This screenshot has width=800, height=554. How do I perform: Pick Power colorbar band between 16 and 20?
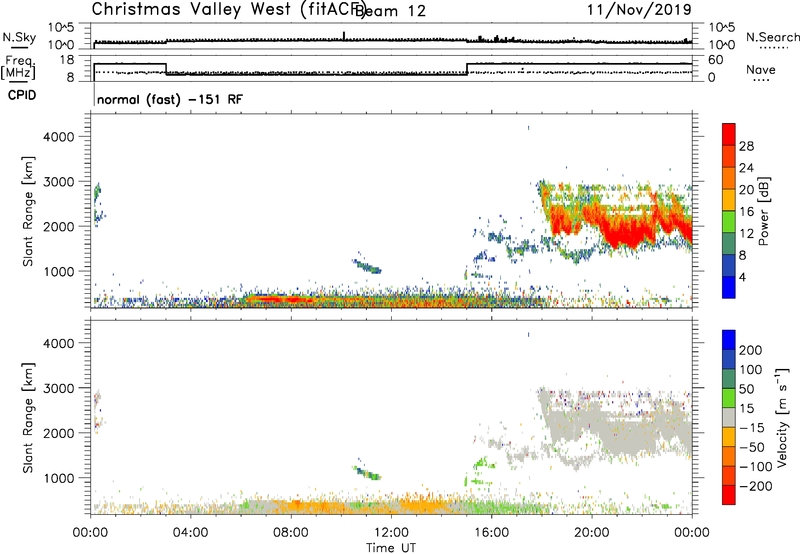(x=729, y=200)
